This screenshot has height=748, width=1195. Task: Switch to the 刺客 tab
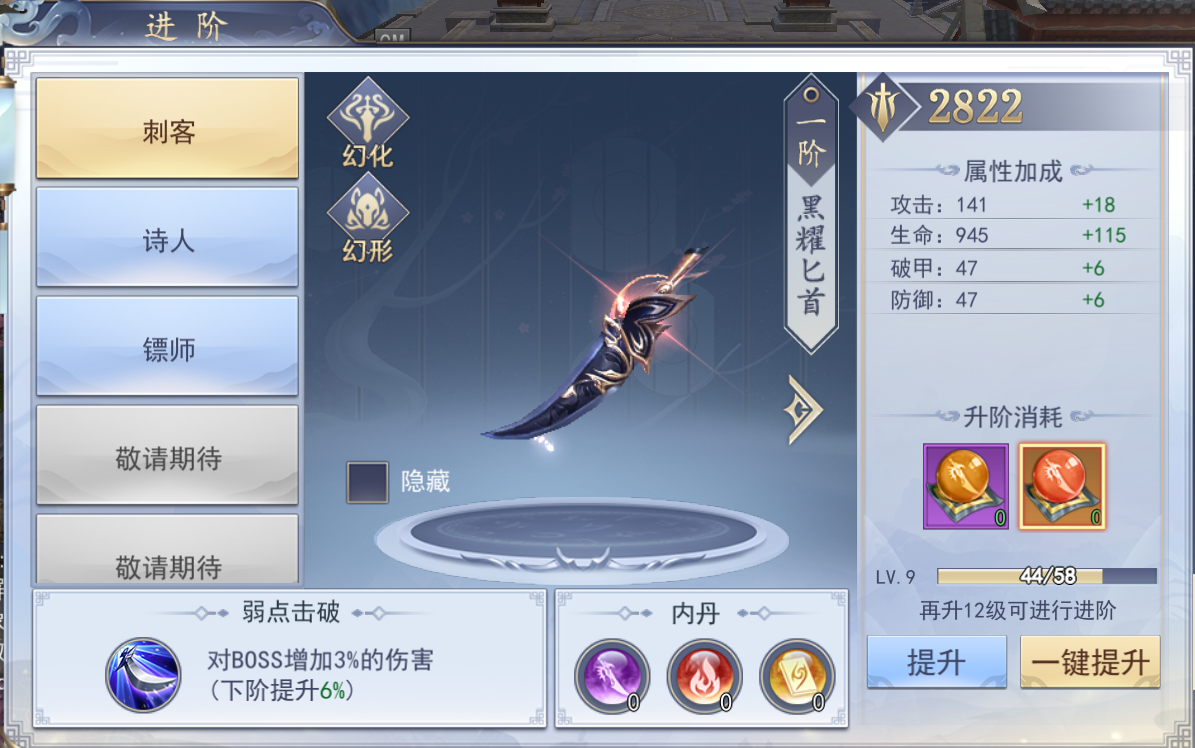point(168,128)
